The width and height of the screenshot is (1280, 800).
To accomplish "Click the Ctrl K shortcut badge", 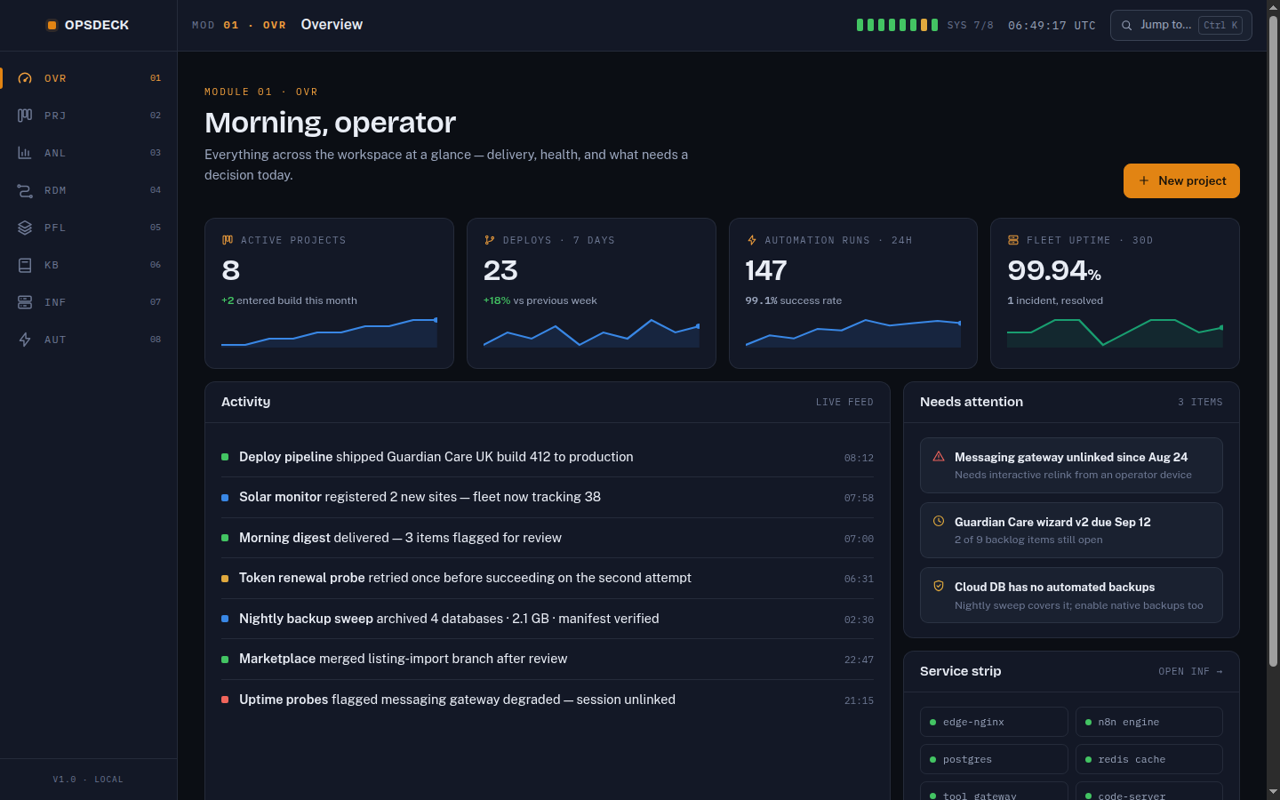I will click(x=1220, y=25).
